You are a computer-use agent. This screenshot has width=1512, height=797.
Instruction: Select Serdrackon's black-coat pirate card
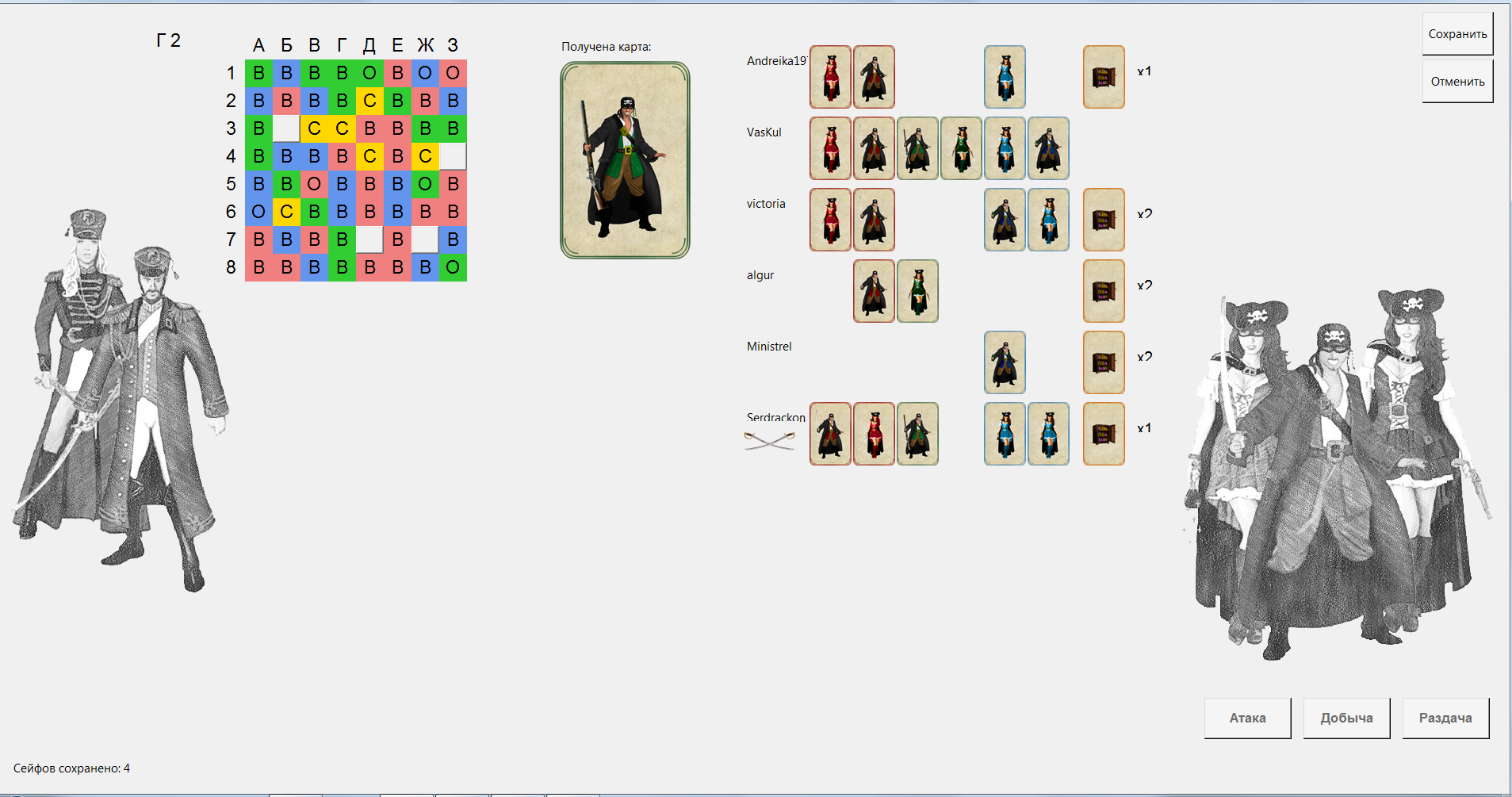click(830, 434)
